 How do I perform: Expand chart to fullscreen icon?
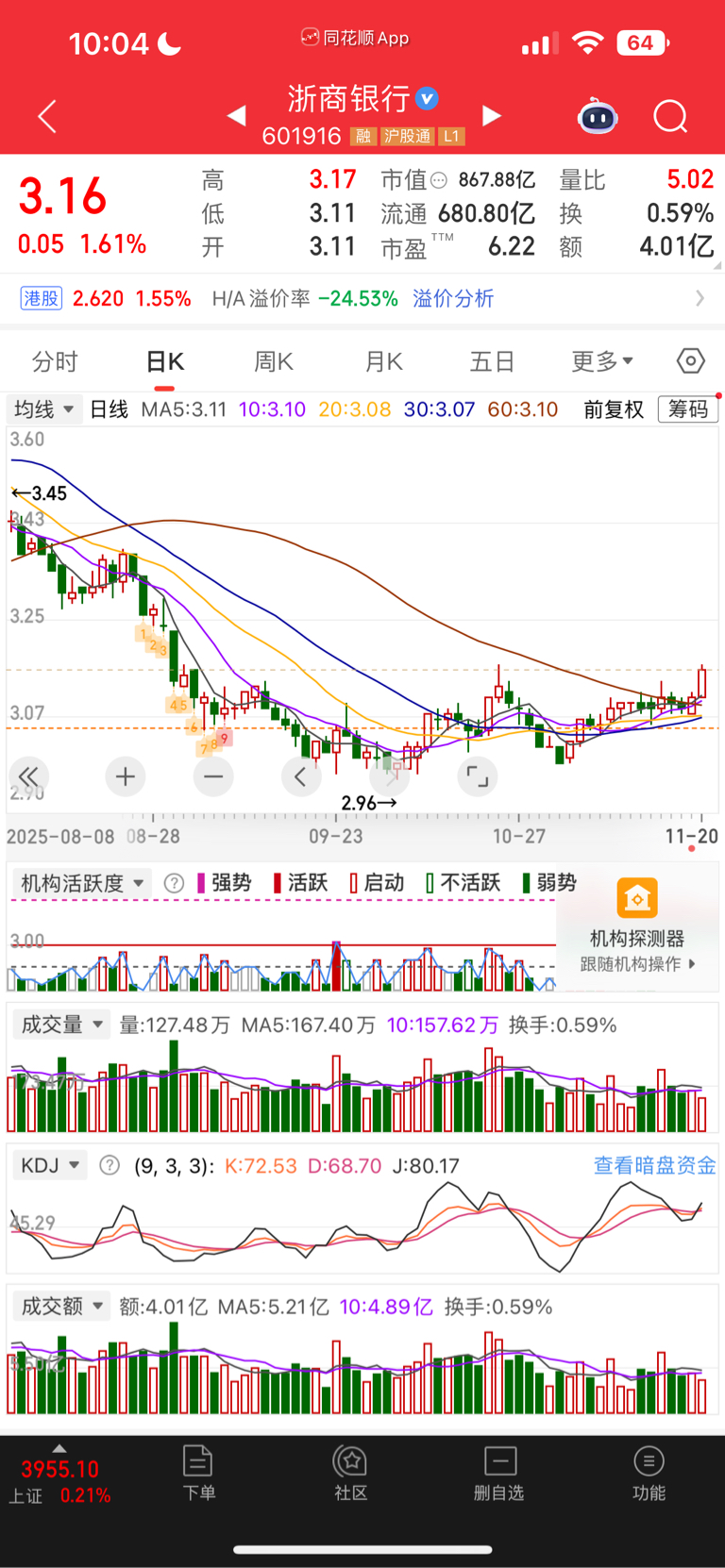pos(478,776)
